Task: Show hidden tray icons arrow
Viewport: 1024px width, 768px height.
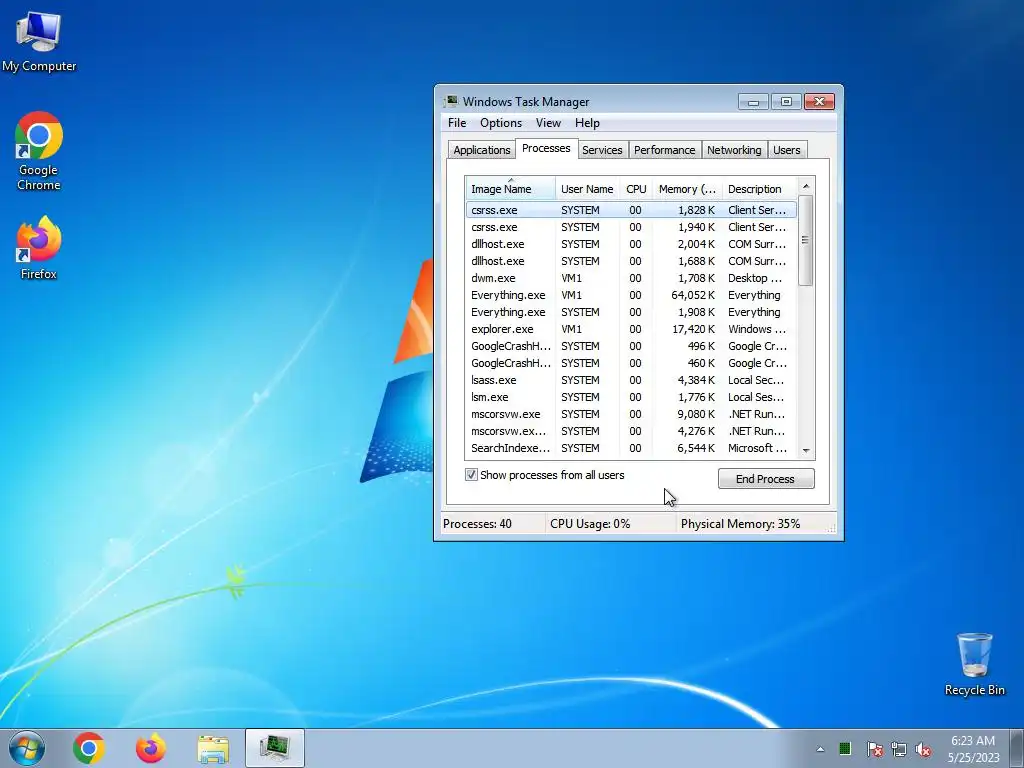Action: pos(820,749)
